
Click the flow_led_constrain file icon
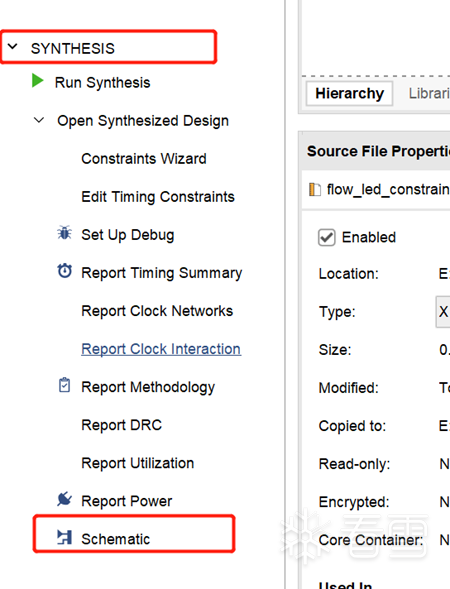click(315, 189)
